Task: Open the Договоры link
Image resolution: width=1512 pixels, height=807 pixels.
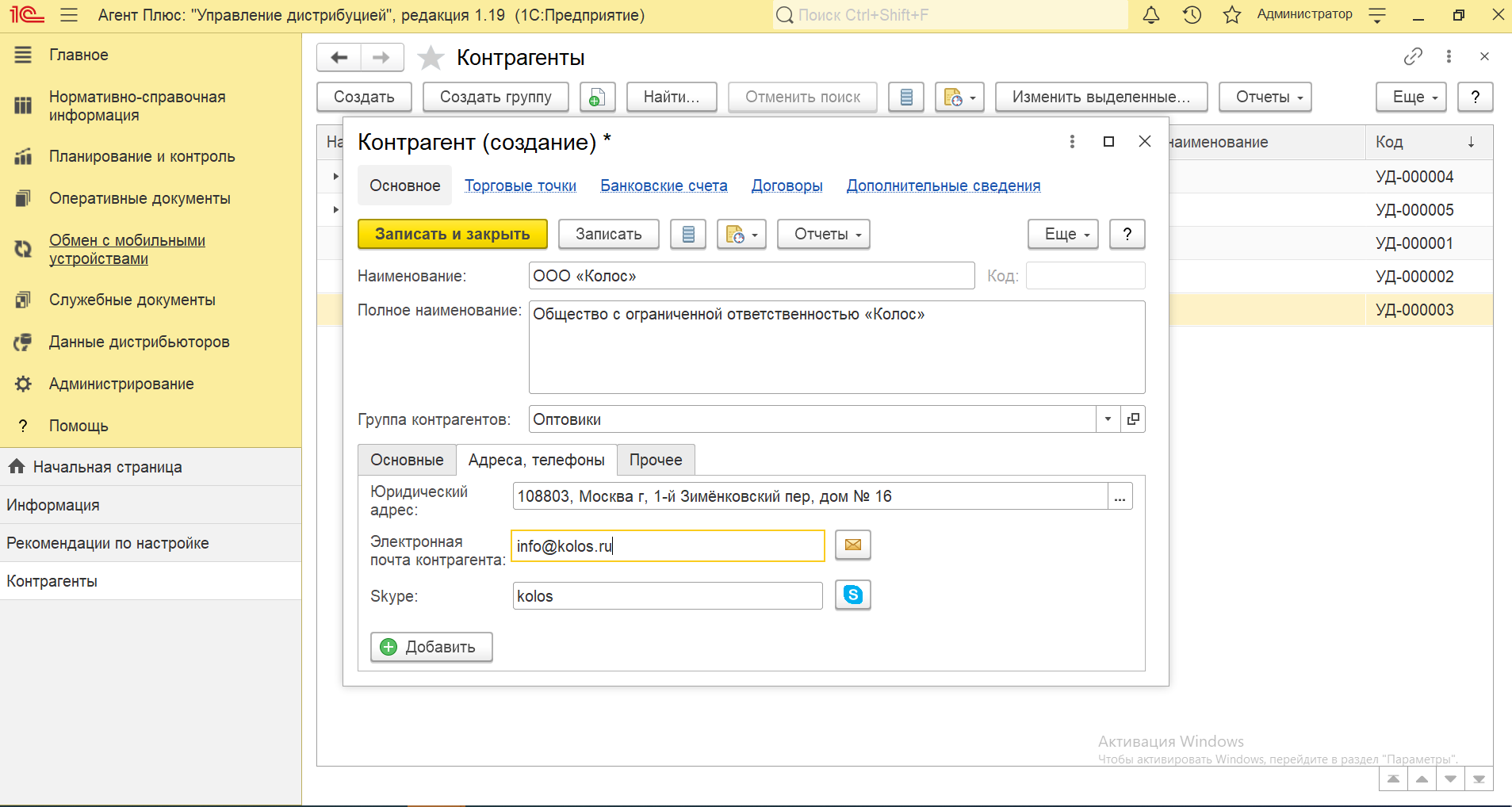Action: [787, 185]
